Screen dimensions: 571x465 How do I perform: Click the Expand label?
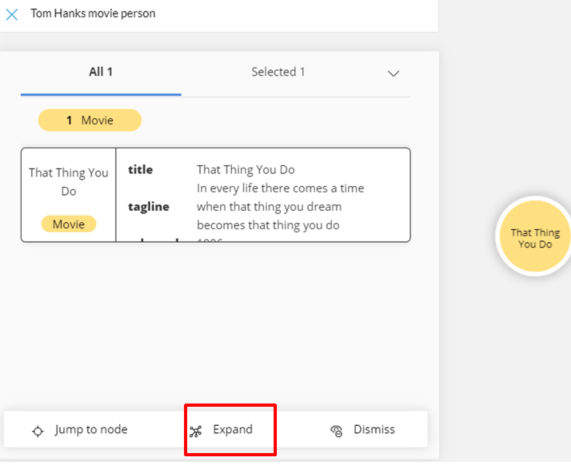pos(233,429)
